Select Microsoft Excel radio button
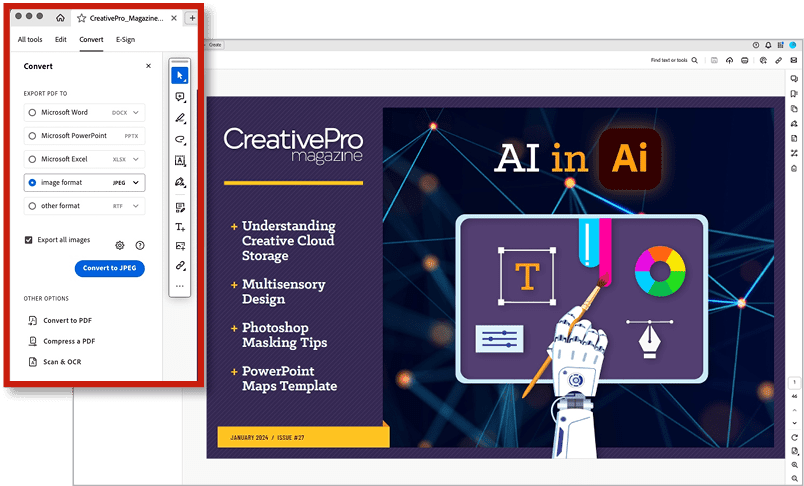 pos(32,159)
